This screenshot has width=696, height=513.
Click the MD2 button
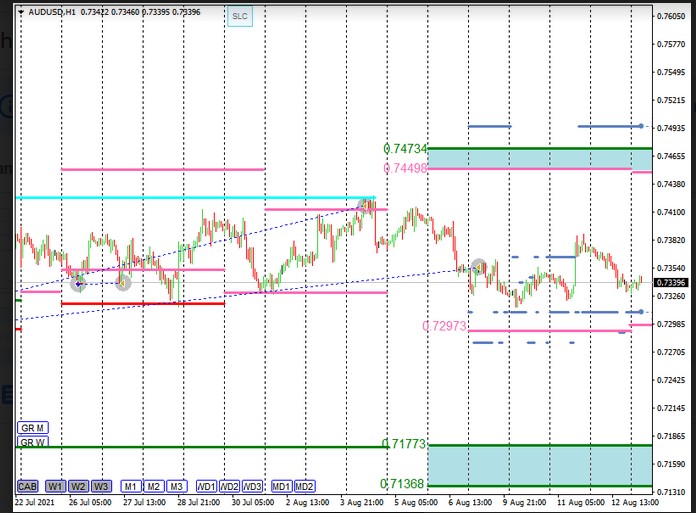click(x=305, y=486)
